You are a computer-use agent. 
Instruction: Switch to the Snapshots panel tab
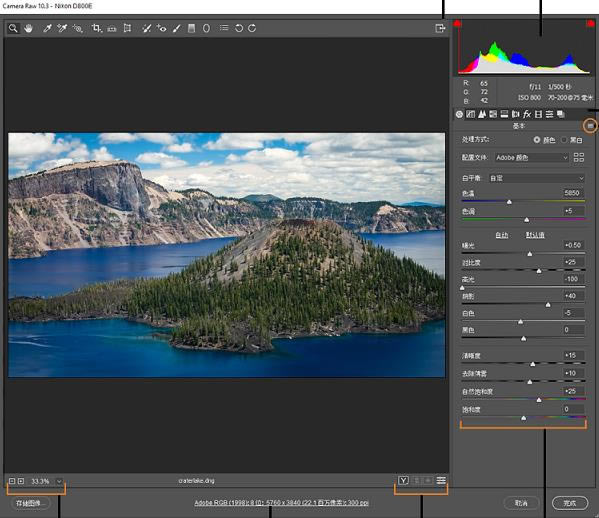tap(561, 114)
